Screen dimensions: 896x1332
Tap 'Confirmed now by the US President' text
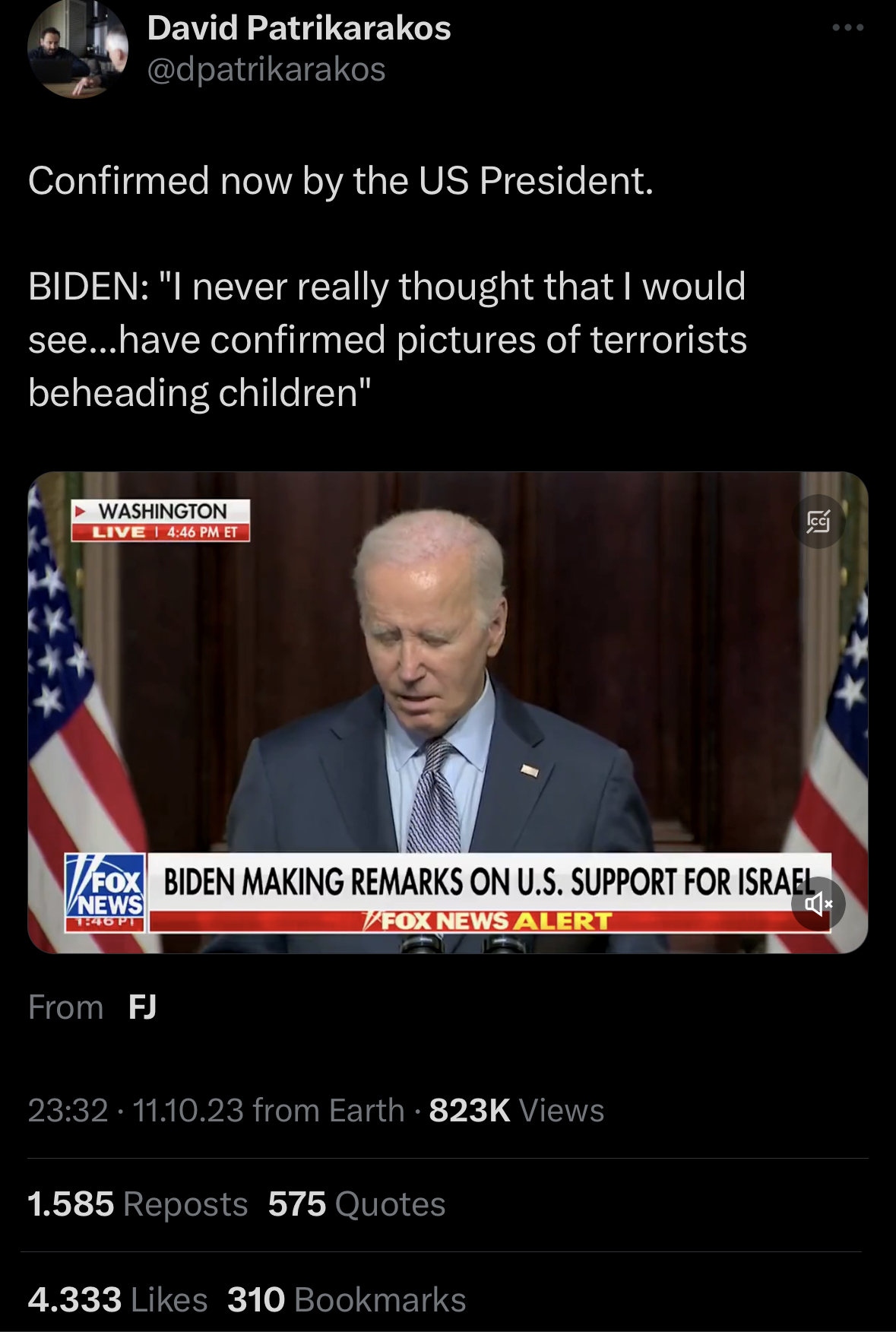pos(340,181)
